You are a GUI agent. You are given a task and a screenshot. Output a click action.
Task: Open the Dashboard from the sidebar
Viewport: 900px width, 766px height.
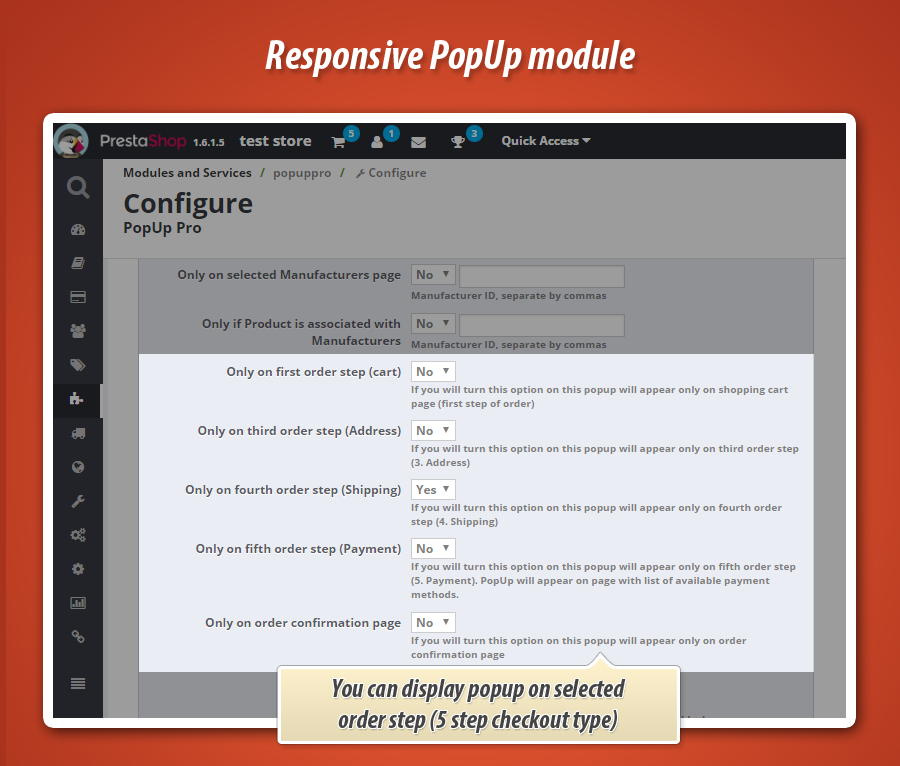(78, 229)
